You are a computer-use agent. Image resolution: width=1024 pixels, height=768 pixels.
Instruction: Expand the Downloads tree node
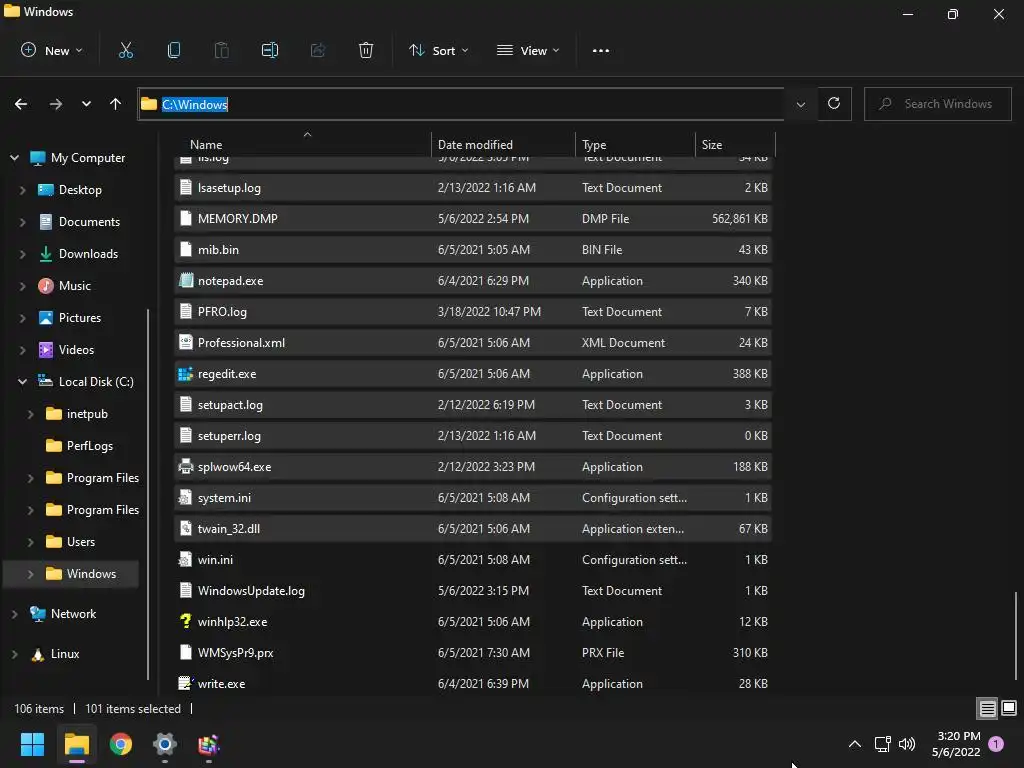tap(22, 253)
